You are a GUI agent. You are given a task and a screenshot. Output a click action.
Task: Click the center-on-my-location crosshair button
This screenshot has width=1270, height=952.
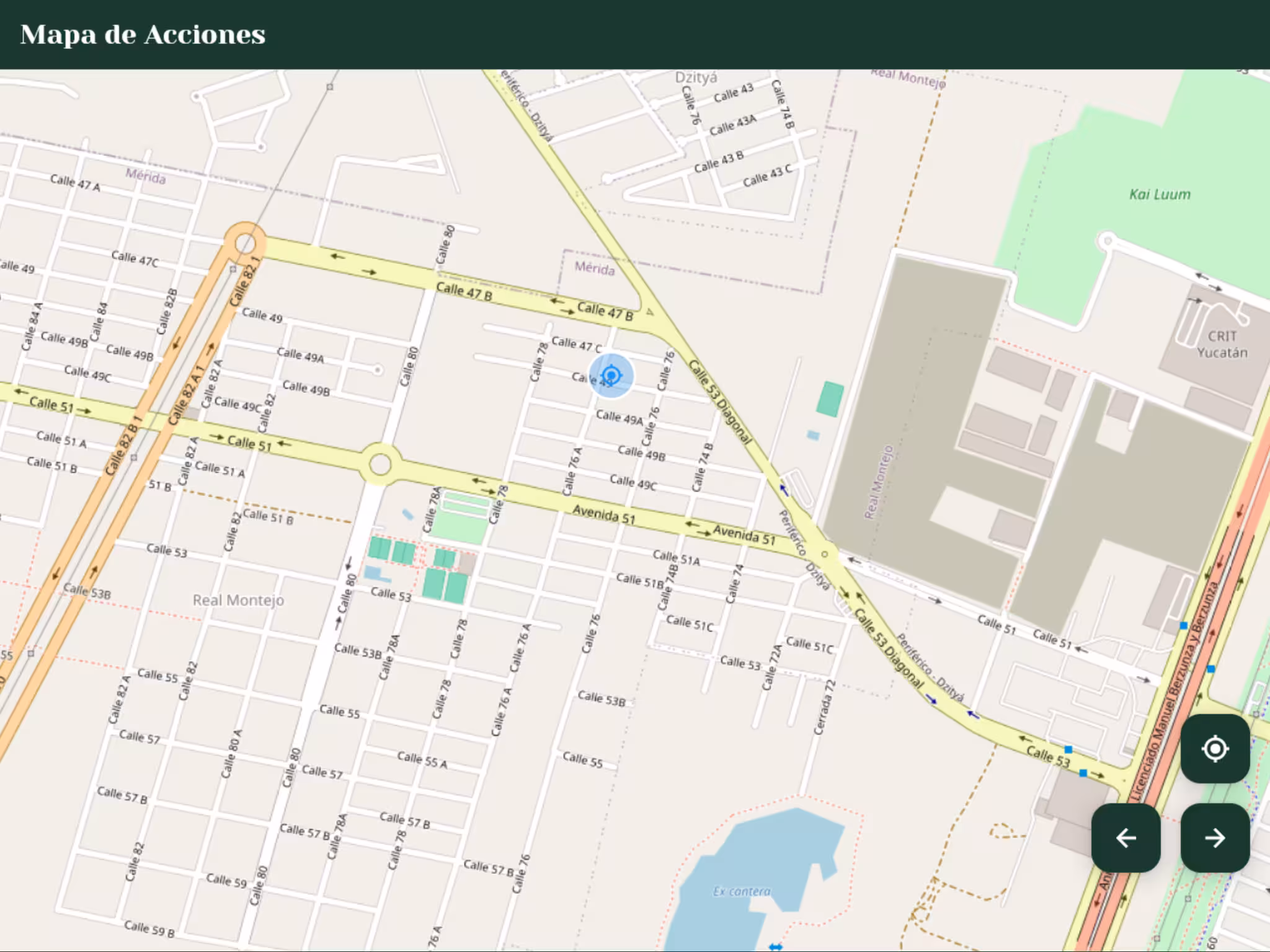[x=1214, y=749]
